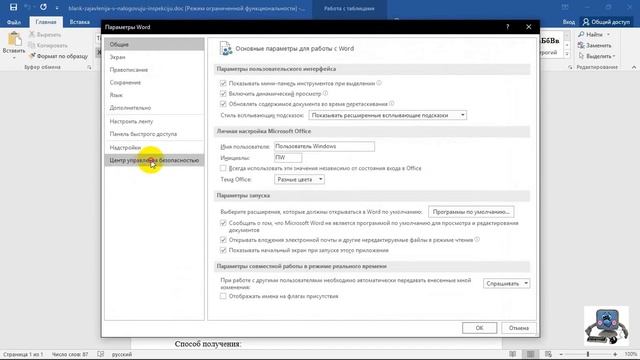640x360 pixels.
Task: Click the OK button
Action: [x=479, y=328]
